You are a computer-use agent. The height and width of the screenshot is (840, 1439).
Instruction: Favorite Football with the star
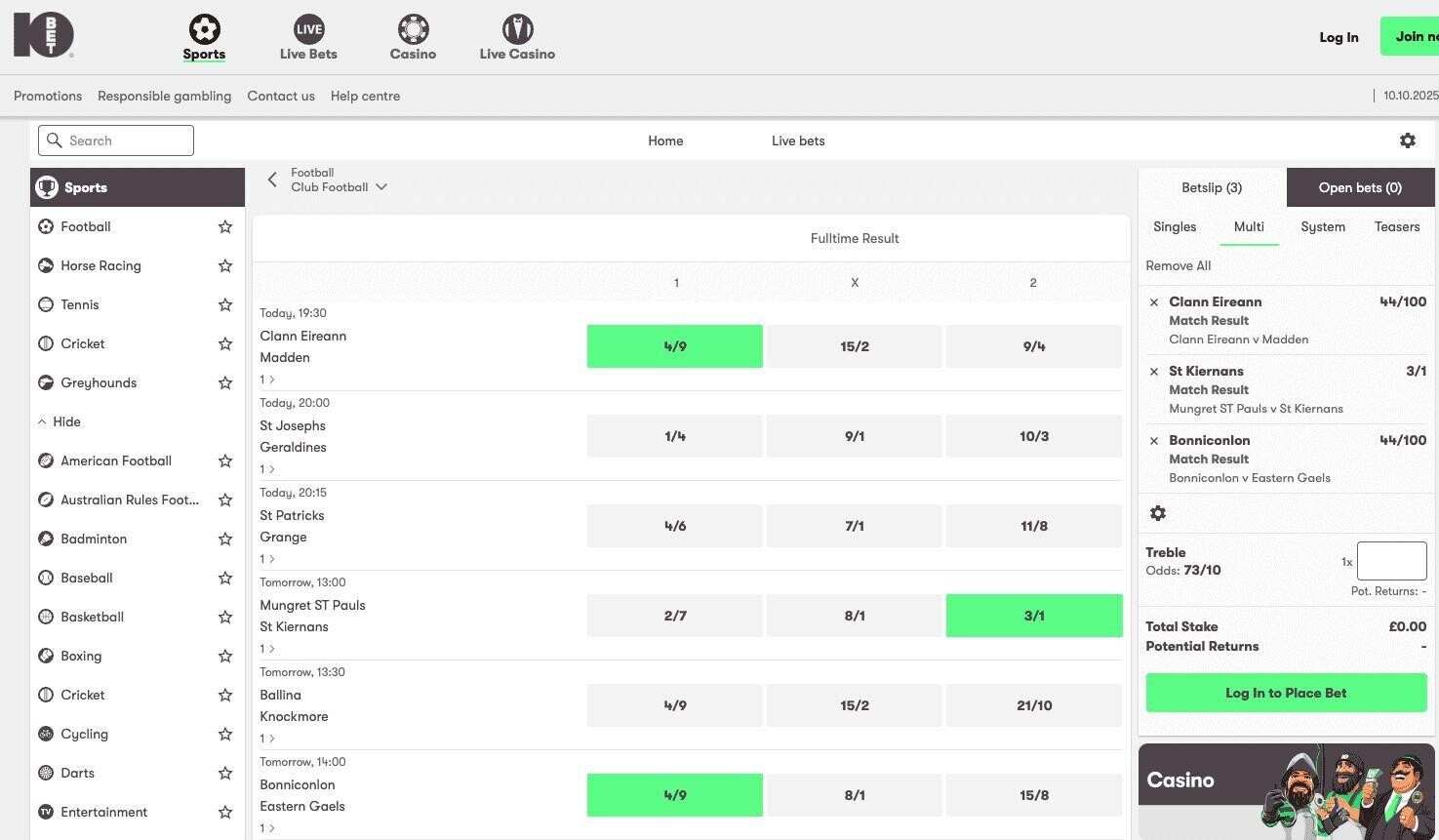225,226
